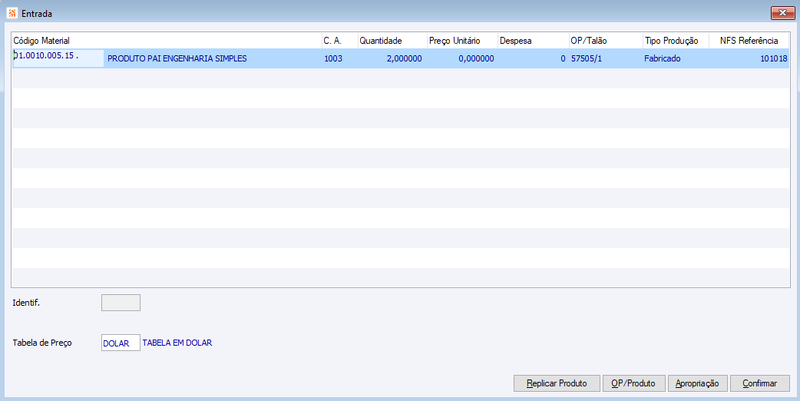Click the NFS Referência column header

click(749, 41)
